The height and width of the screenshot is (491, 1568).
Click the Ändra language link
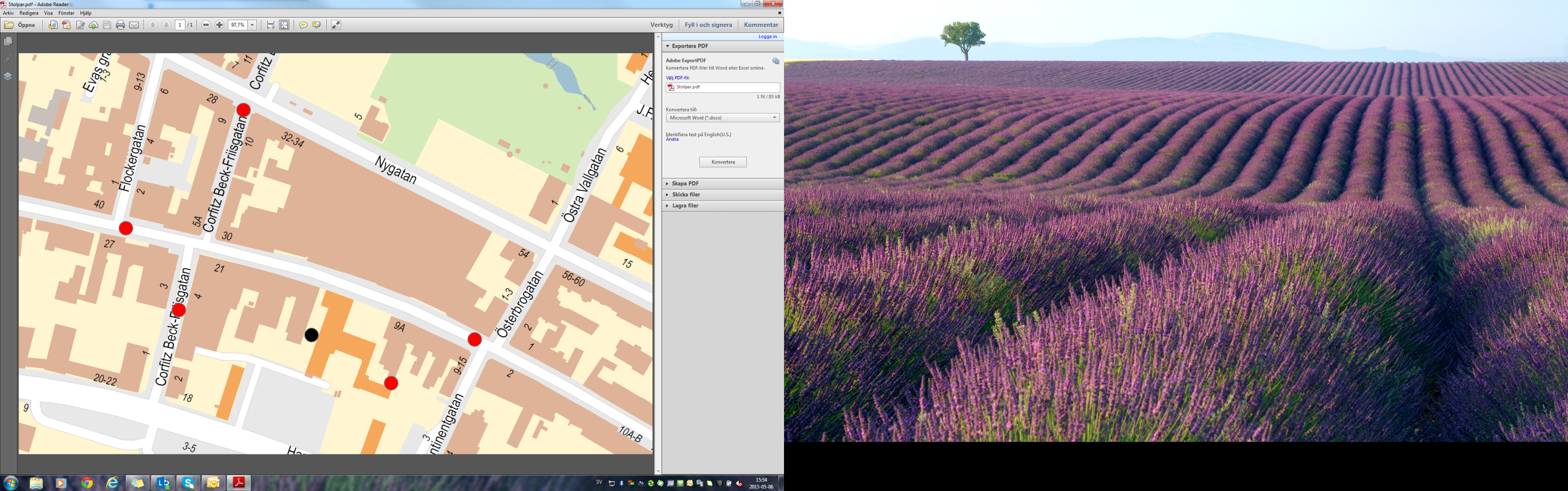[672, 139]
